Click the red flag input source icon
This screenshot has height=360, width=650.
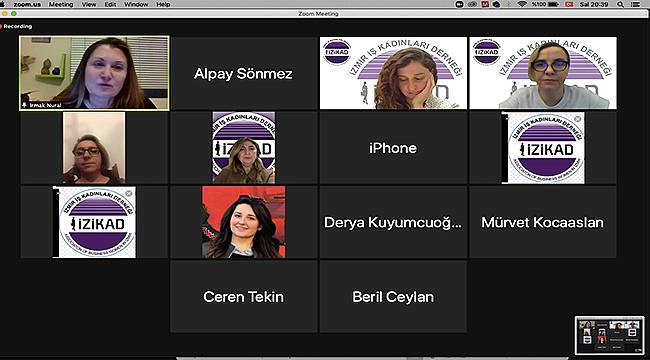569,4
